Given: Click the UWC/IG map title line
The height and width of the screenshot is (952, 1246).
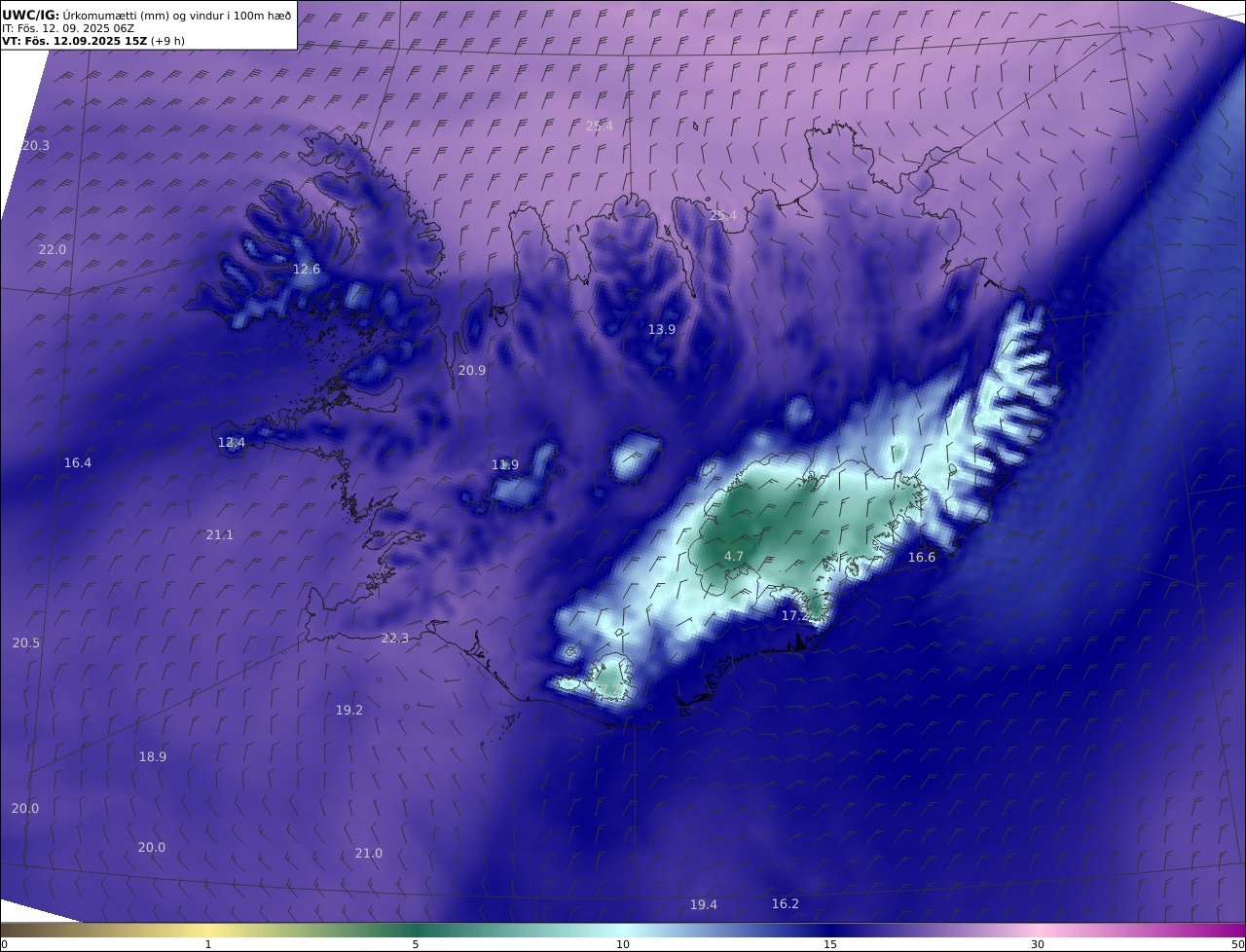Looking at the screenshot, I should [x=147, y=16].
